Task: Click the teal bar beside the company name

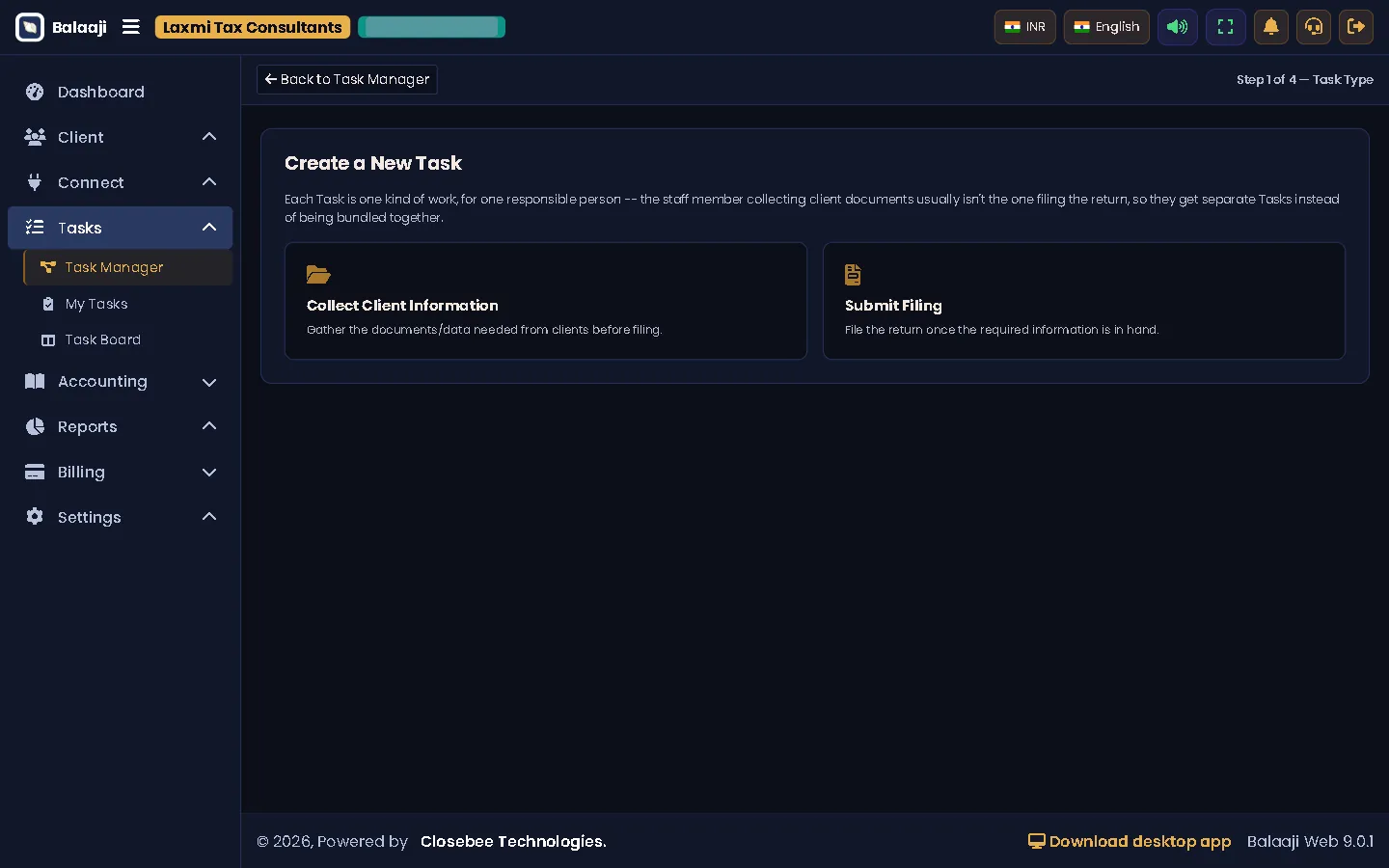Action: pos(431,27)
